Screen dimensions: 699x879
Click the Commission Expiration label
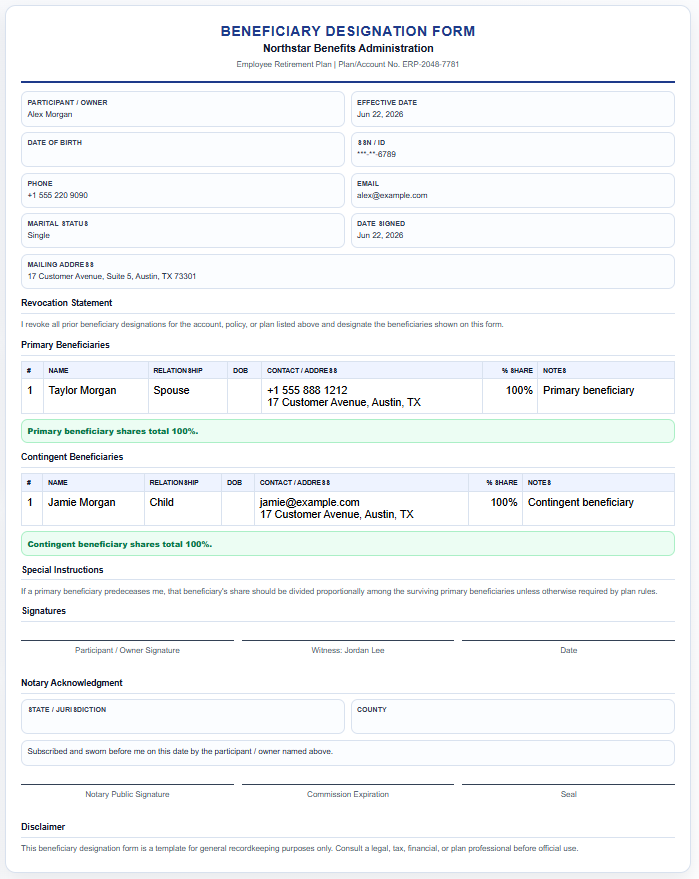pos(348,794)
